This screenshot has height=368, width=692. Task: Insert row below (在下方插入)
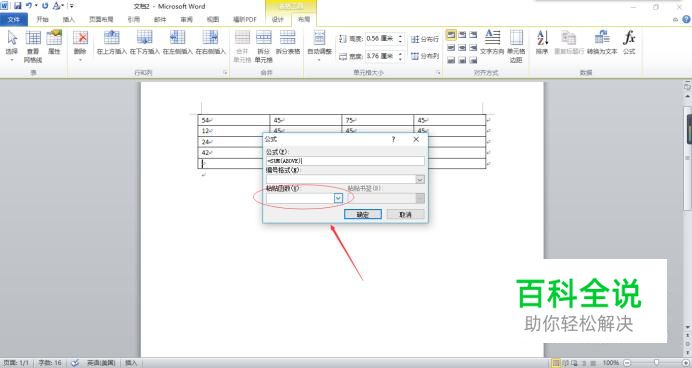[144, 42]
